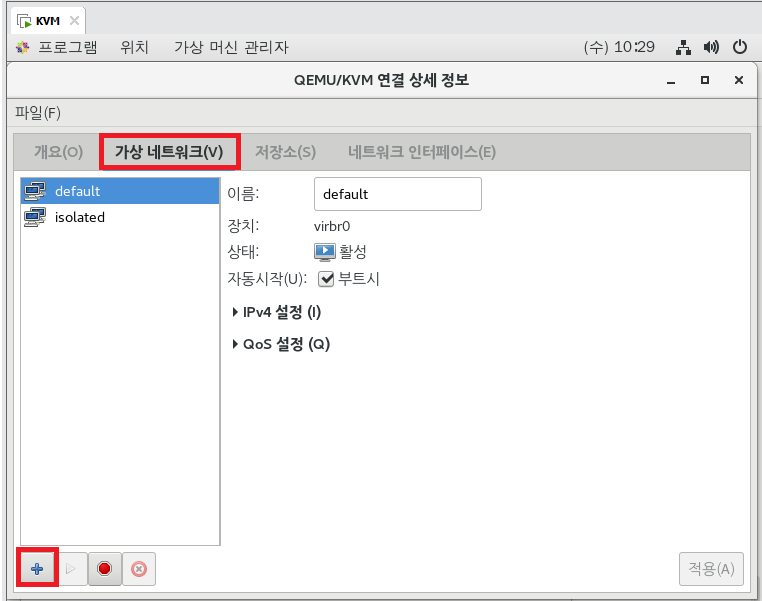This screenshot has width=762, height=601.
Task: Open the power icon menu in top bar
Action: click(x=740, y=47)
